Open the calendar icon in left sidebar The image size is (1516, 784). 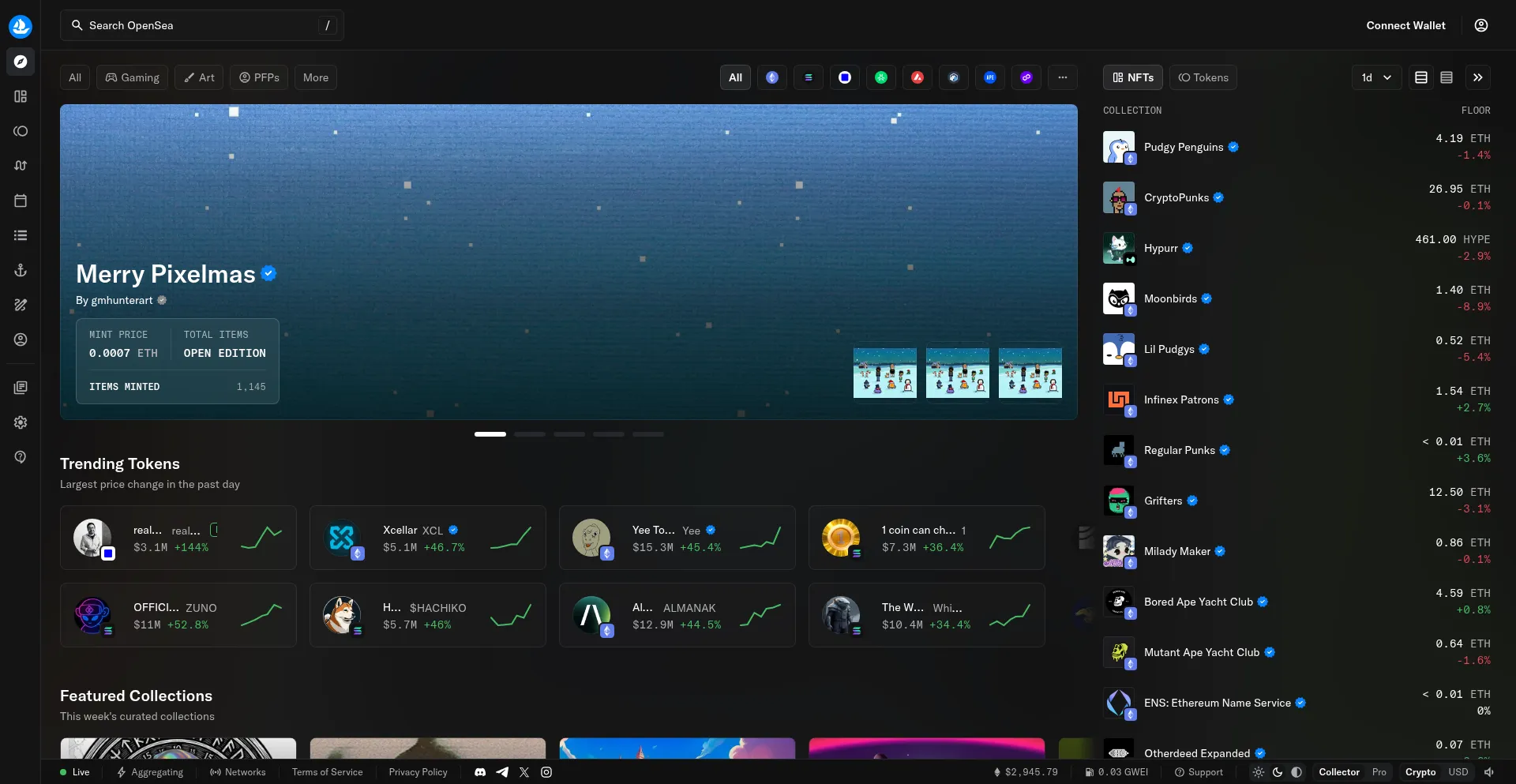21,201
